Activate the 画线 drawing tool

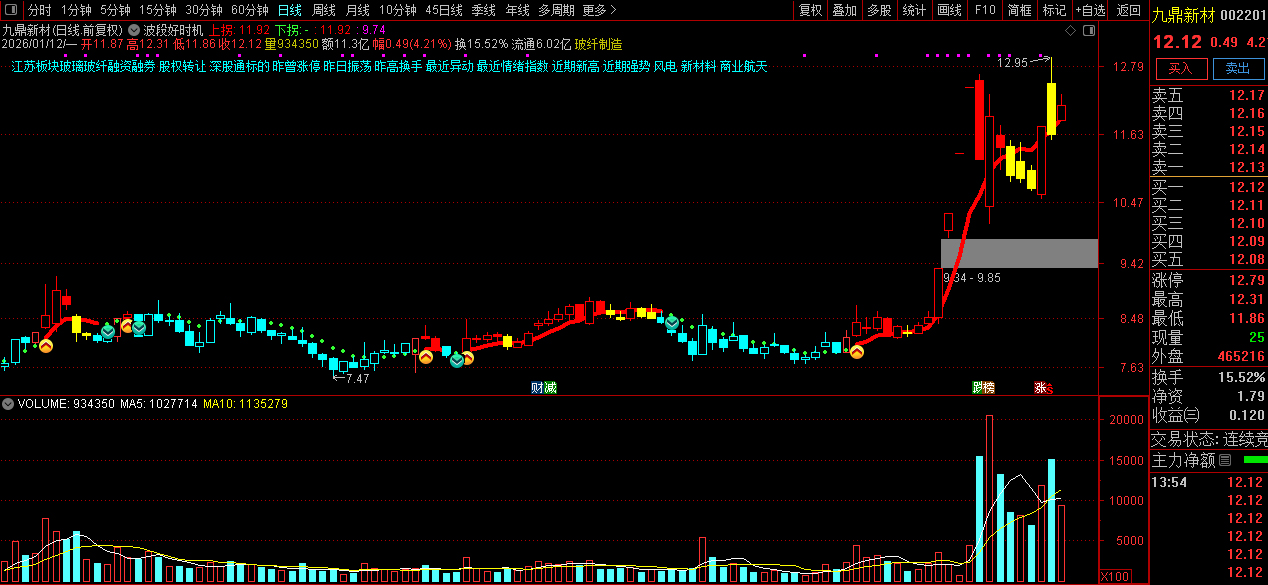[949, 10]
